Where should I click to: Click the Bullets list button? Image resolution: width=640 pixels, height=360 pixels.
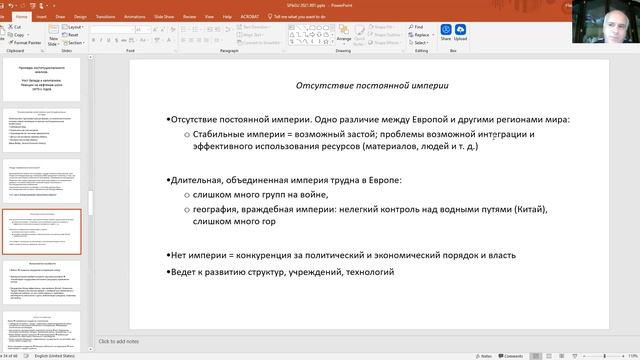(x=184, y=30)
